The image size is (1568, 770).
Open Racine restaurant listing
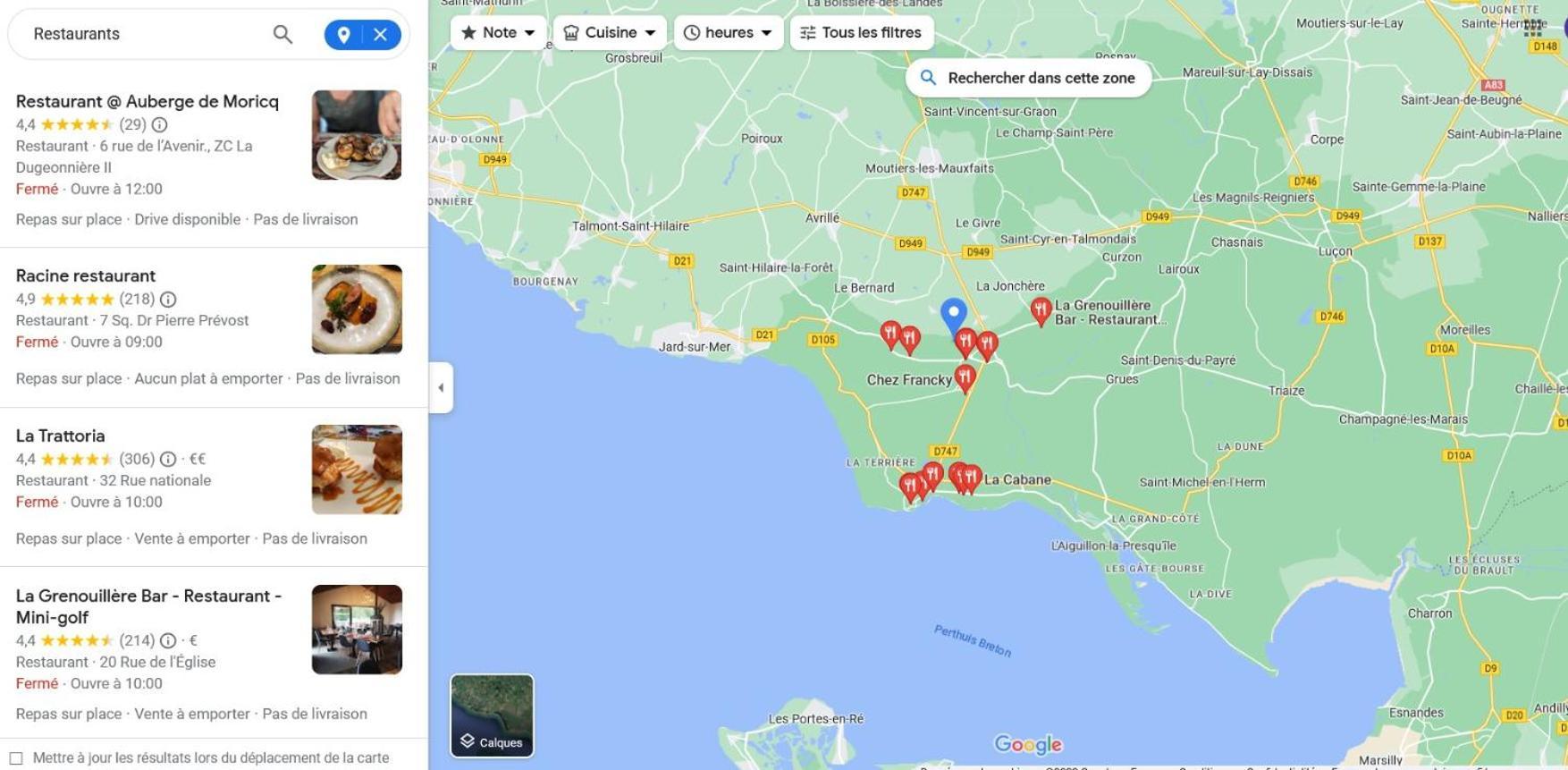(86, 275)
